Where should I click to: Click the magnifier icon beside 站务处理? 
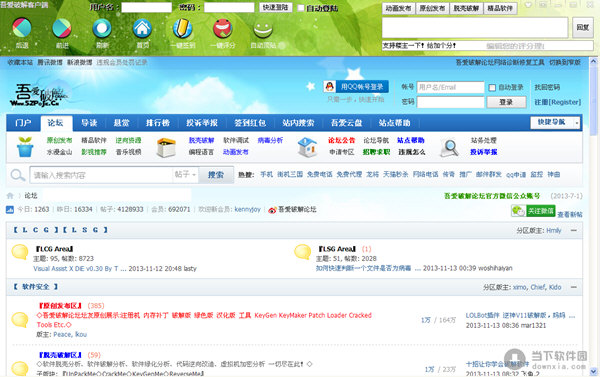449,148
